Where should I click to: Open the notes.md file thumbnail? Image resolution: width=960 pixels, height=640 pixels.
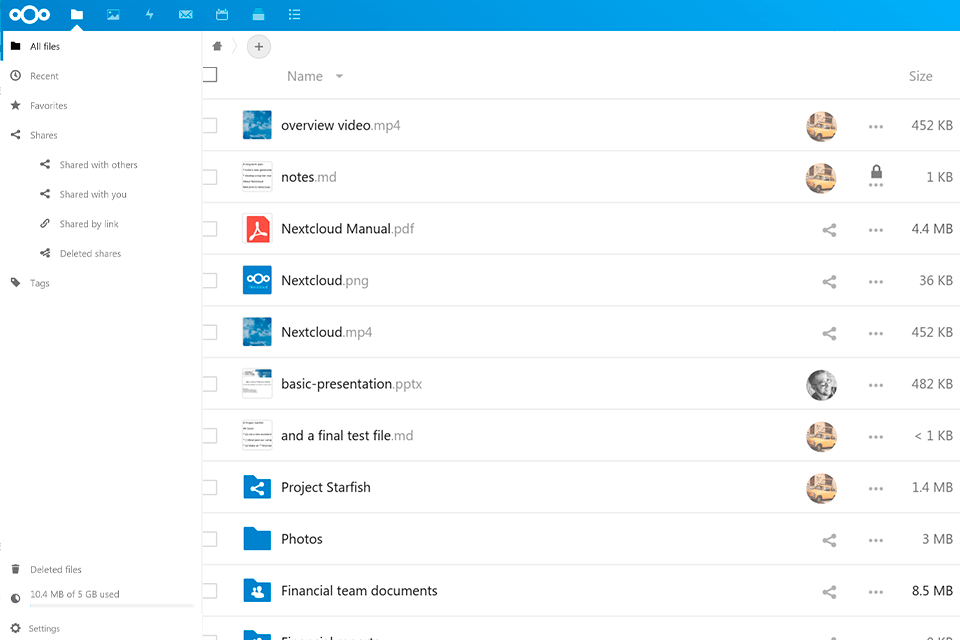[x=257, y=177]
